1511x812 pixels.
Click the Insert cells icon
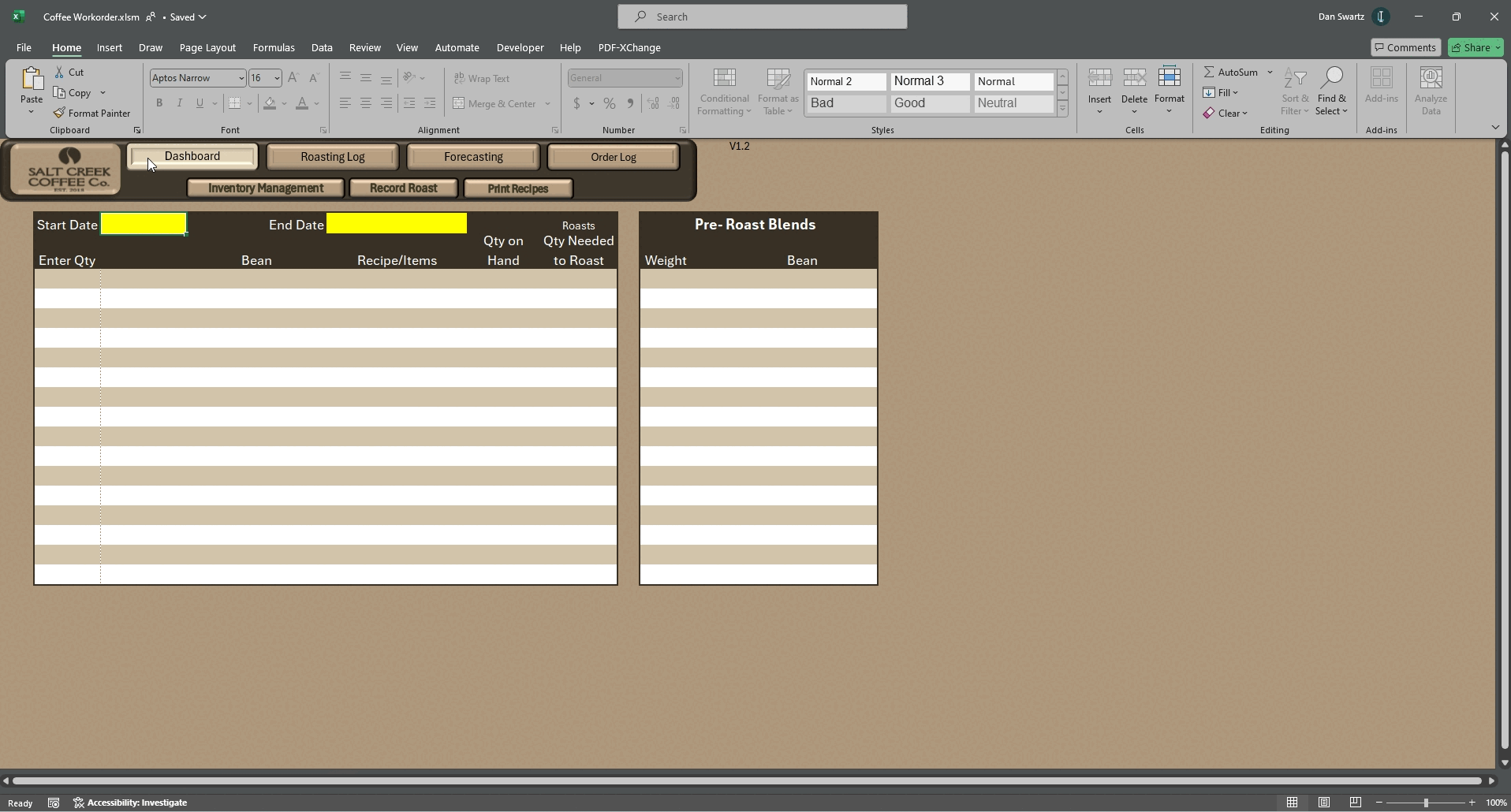[1099, 78]
